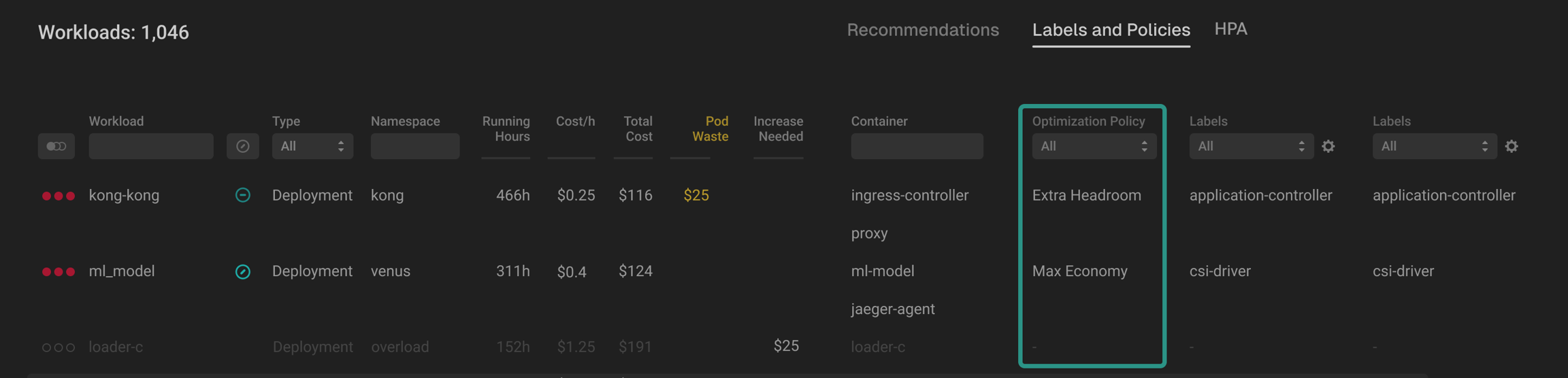The width and height of the screenshot is (1568, 378).
Task: Expand the first Labels filter dropdown
Action: (x=1251, y=146)
